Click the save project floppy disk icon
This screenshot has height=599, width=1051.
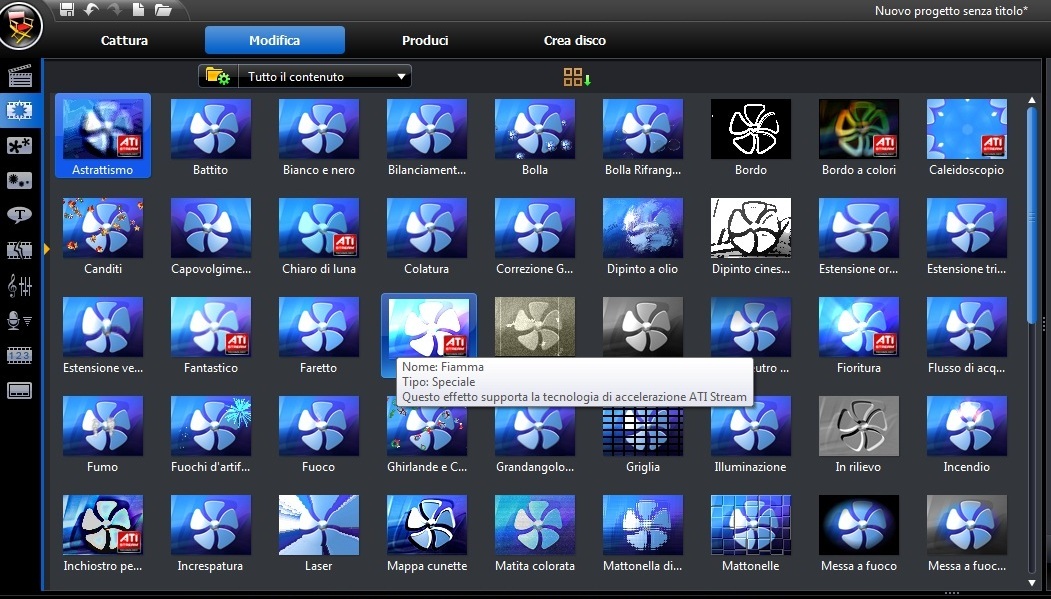coord(67,10)
